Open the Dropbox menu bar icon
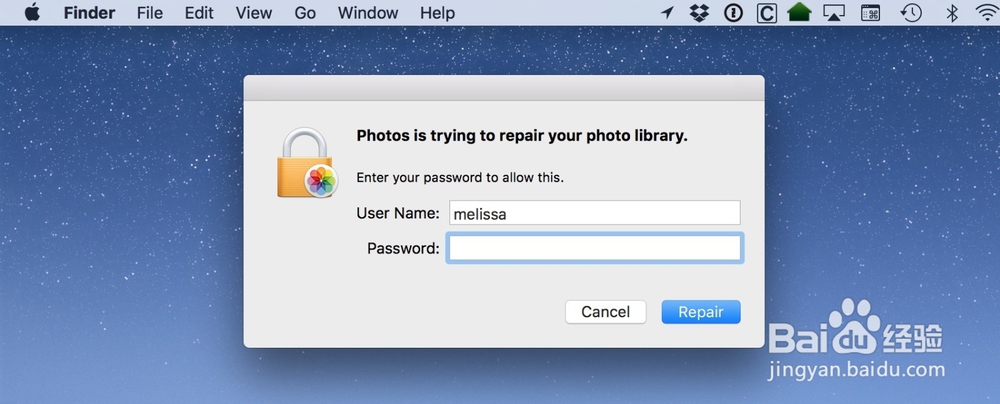The height and width of the screenshot is (404, 1000). 700,13
